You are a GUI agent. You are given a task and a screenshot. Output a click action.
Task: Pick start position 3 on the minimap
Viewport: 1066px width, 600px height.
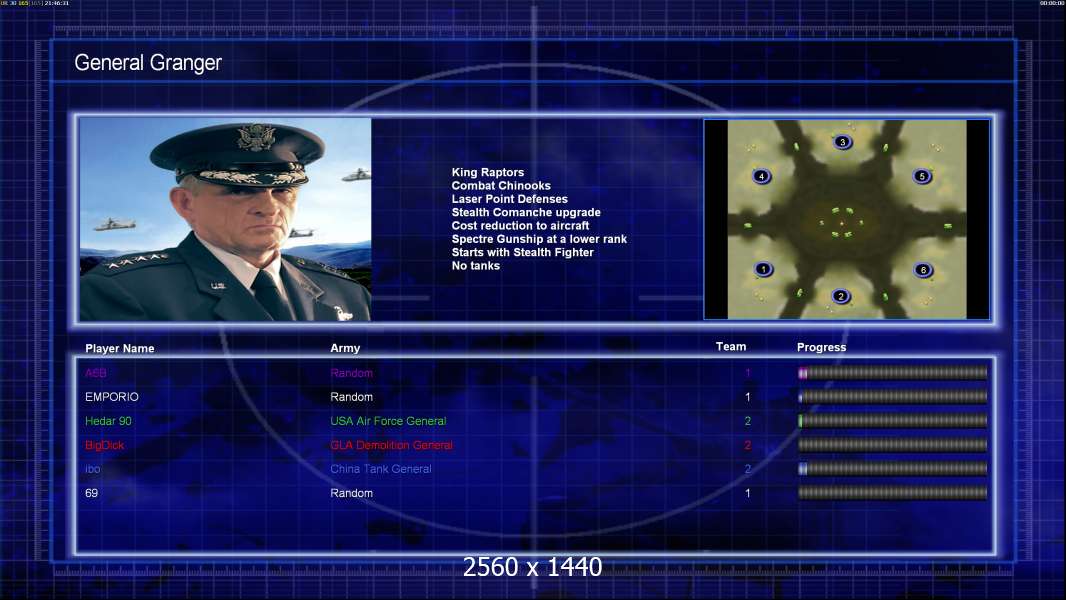point(842,142)
